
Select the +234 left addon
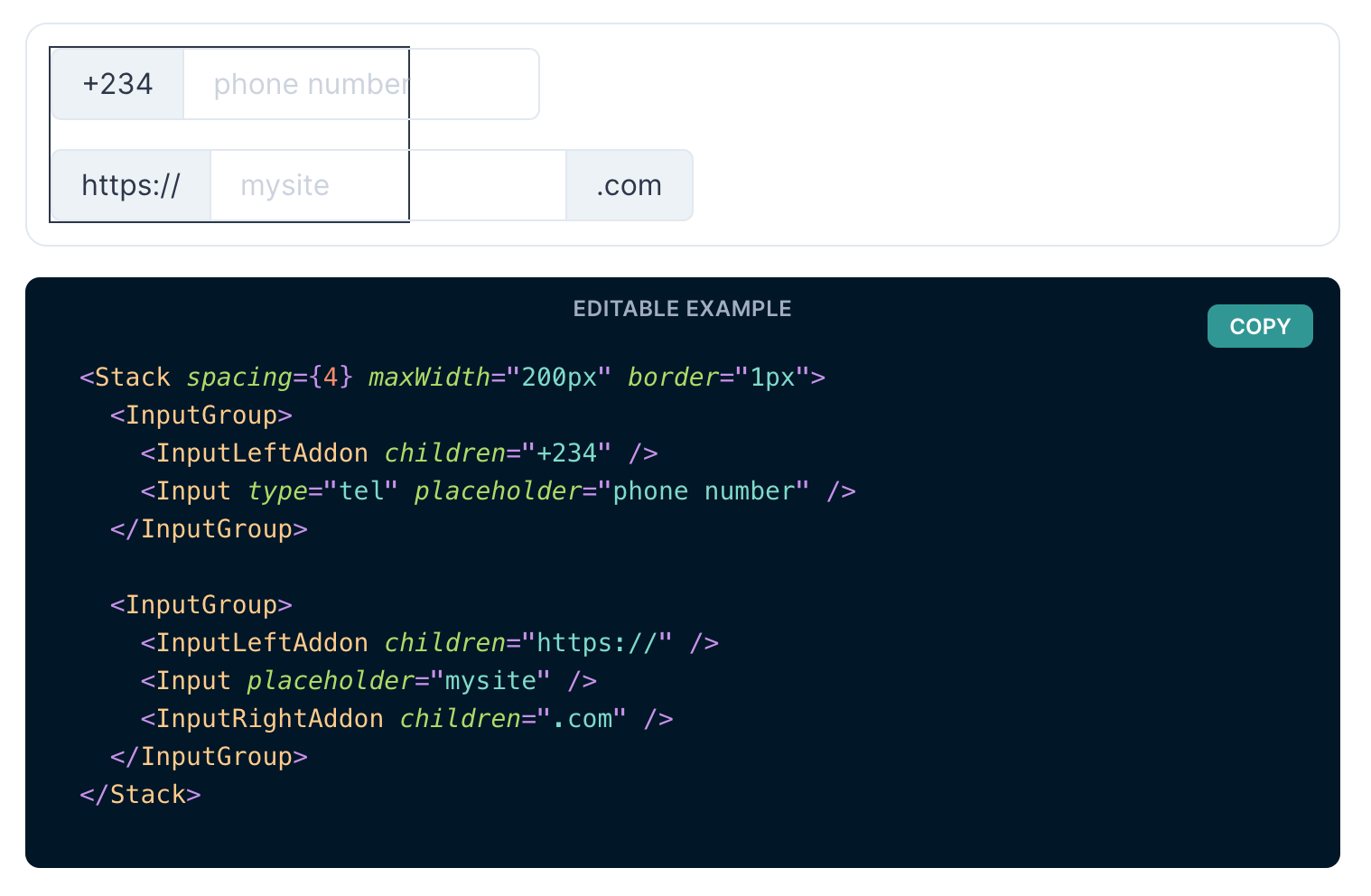pyautogui.click(x=117, y=83)
